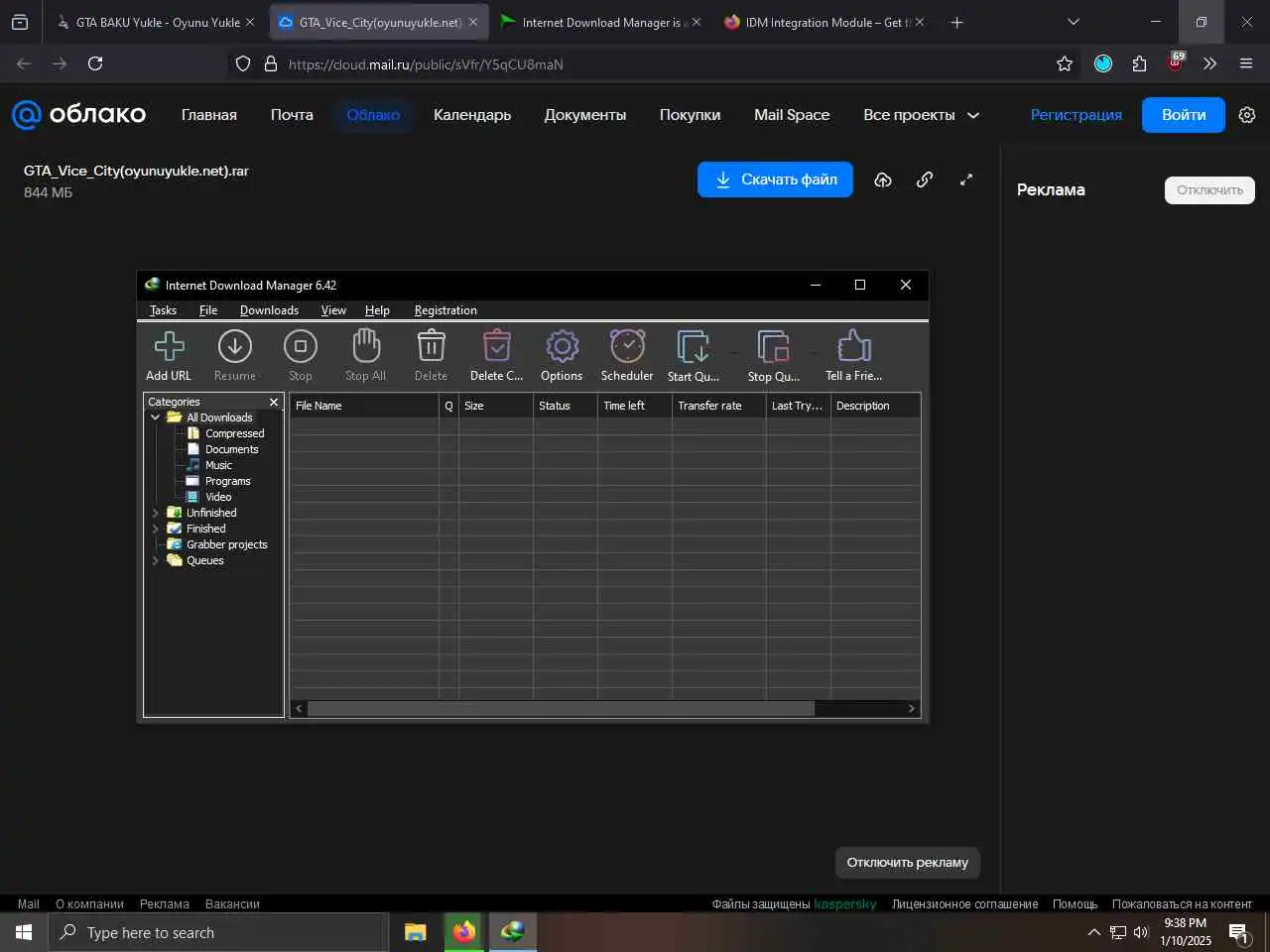
Task: Click the horizontal scrollbar in IDM list
Action: coord(561,708)
